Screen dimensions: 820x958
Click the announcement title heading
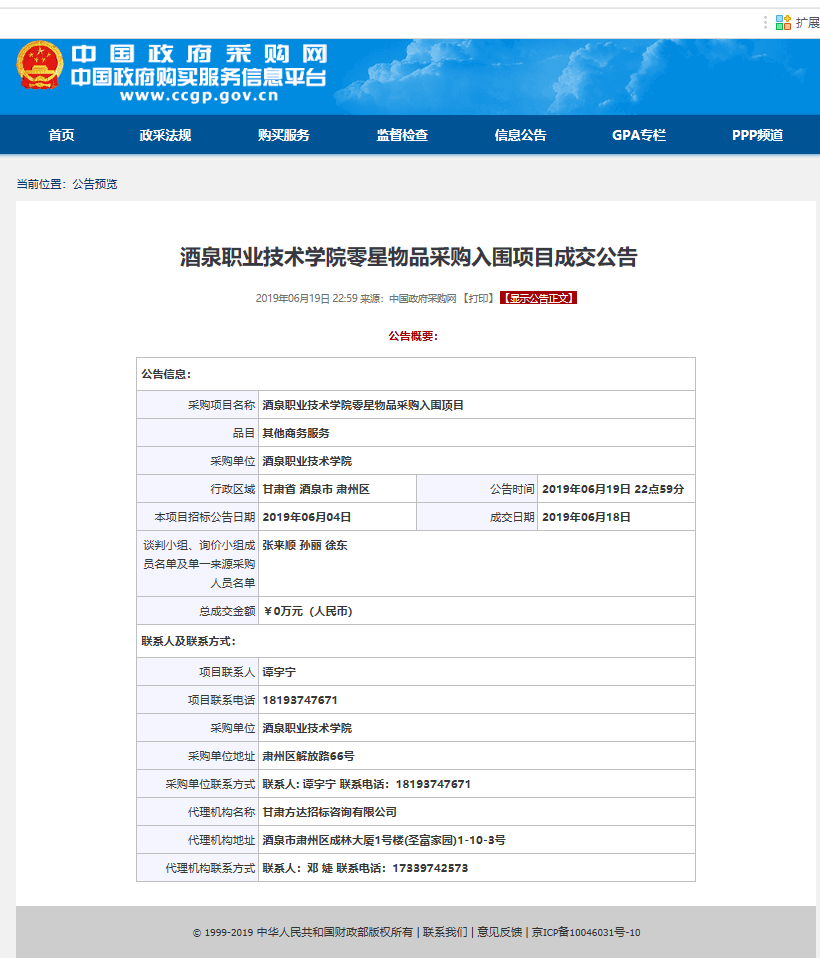point(408,257)
